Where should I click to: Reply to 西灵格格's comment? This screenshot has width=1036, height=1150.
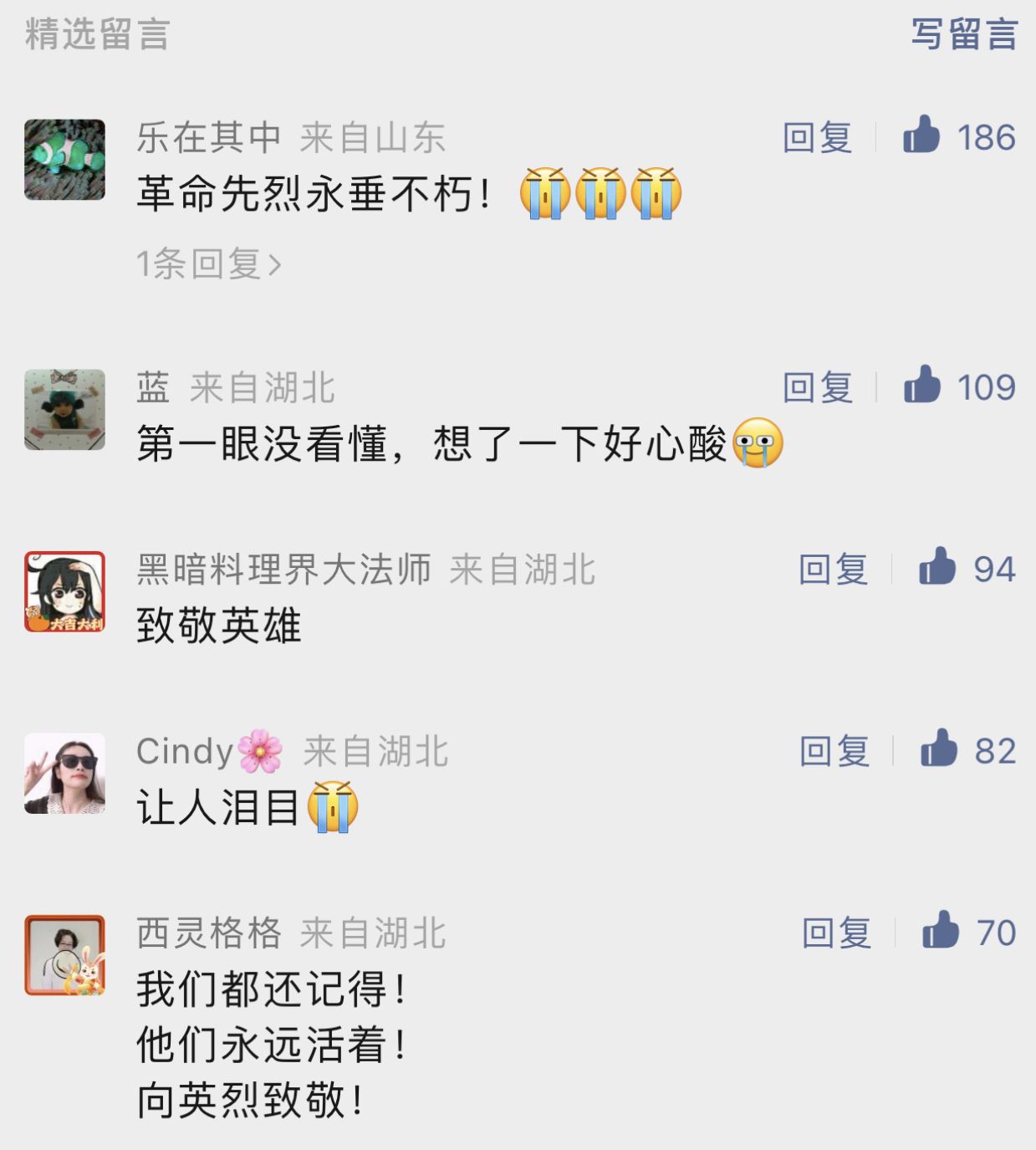coord(836,933)
